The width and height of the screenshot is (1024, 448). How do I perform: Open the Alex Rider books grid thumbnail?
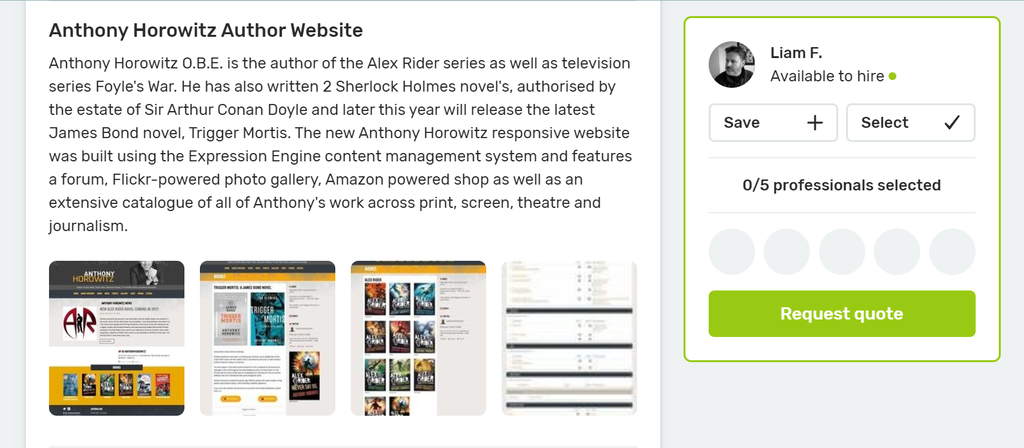(x=419, y=338)
